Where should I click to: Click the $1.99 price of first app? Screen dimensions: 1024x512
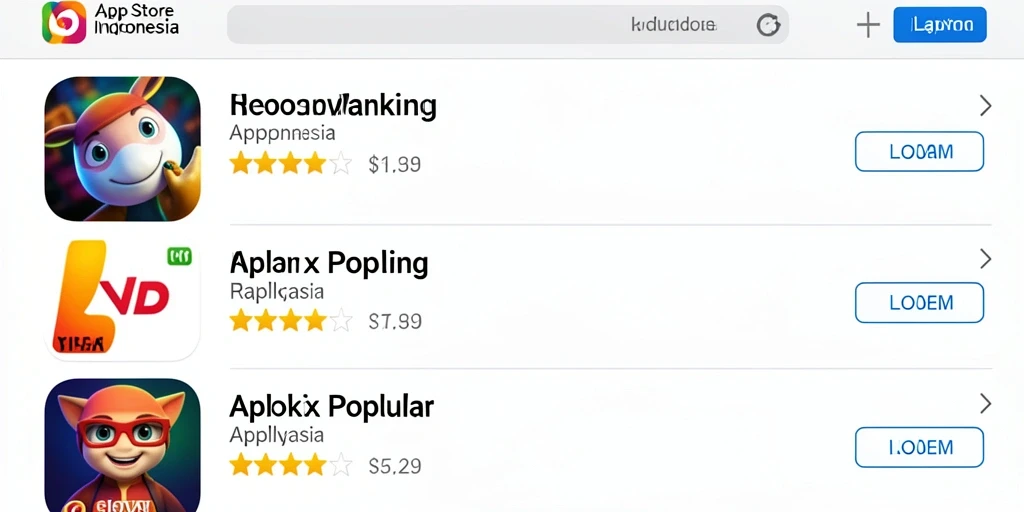click(394, 164)
